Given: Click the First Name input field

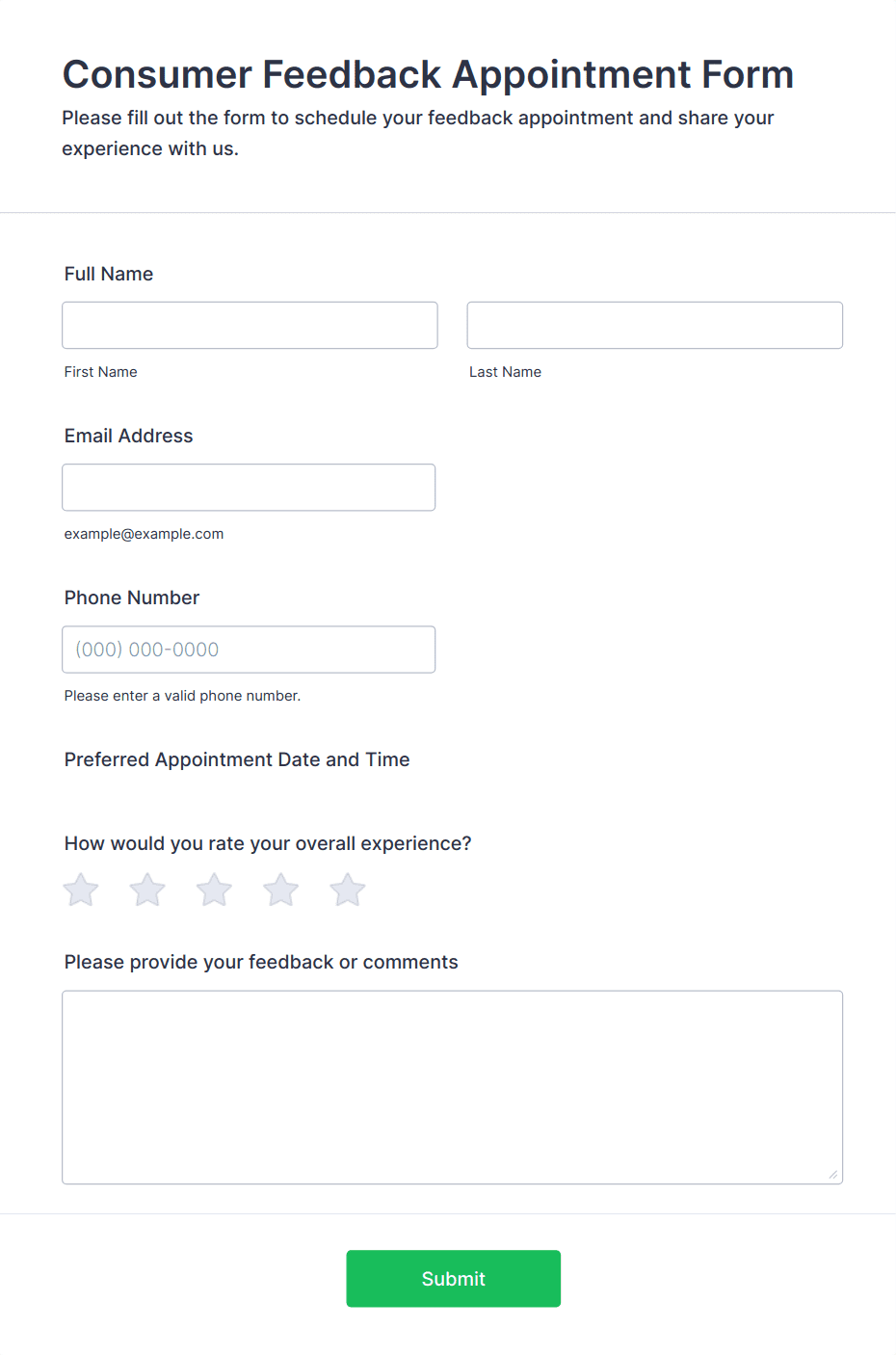Looking at the screenshot, I should click(x=250, y=325).
